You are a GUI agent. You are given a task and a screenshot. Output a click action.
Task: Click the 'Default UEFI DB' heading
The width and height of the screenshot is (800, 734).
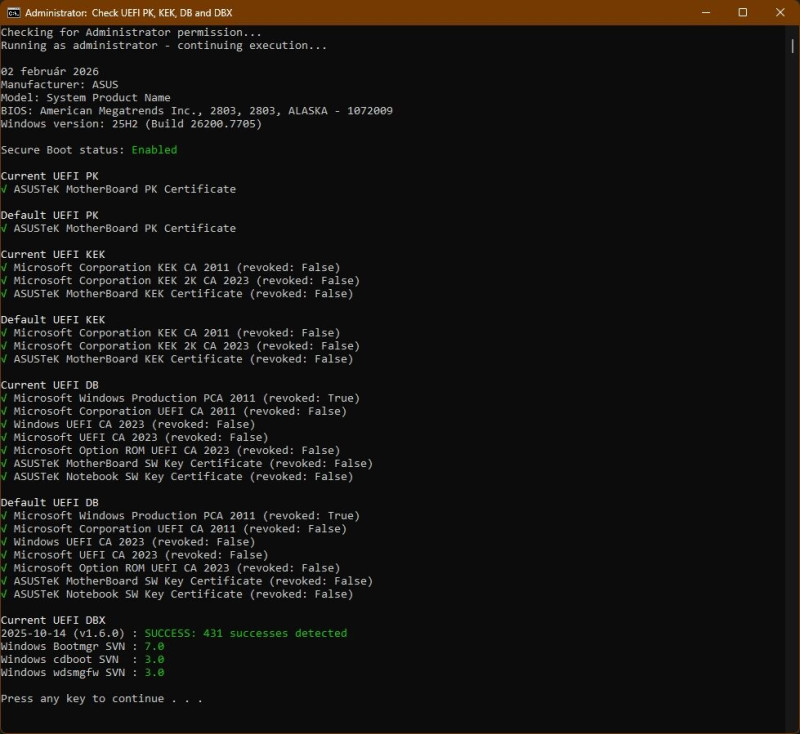(49, 502)
